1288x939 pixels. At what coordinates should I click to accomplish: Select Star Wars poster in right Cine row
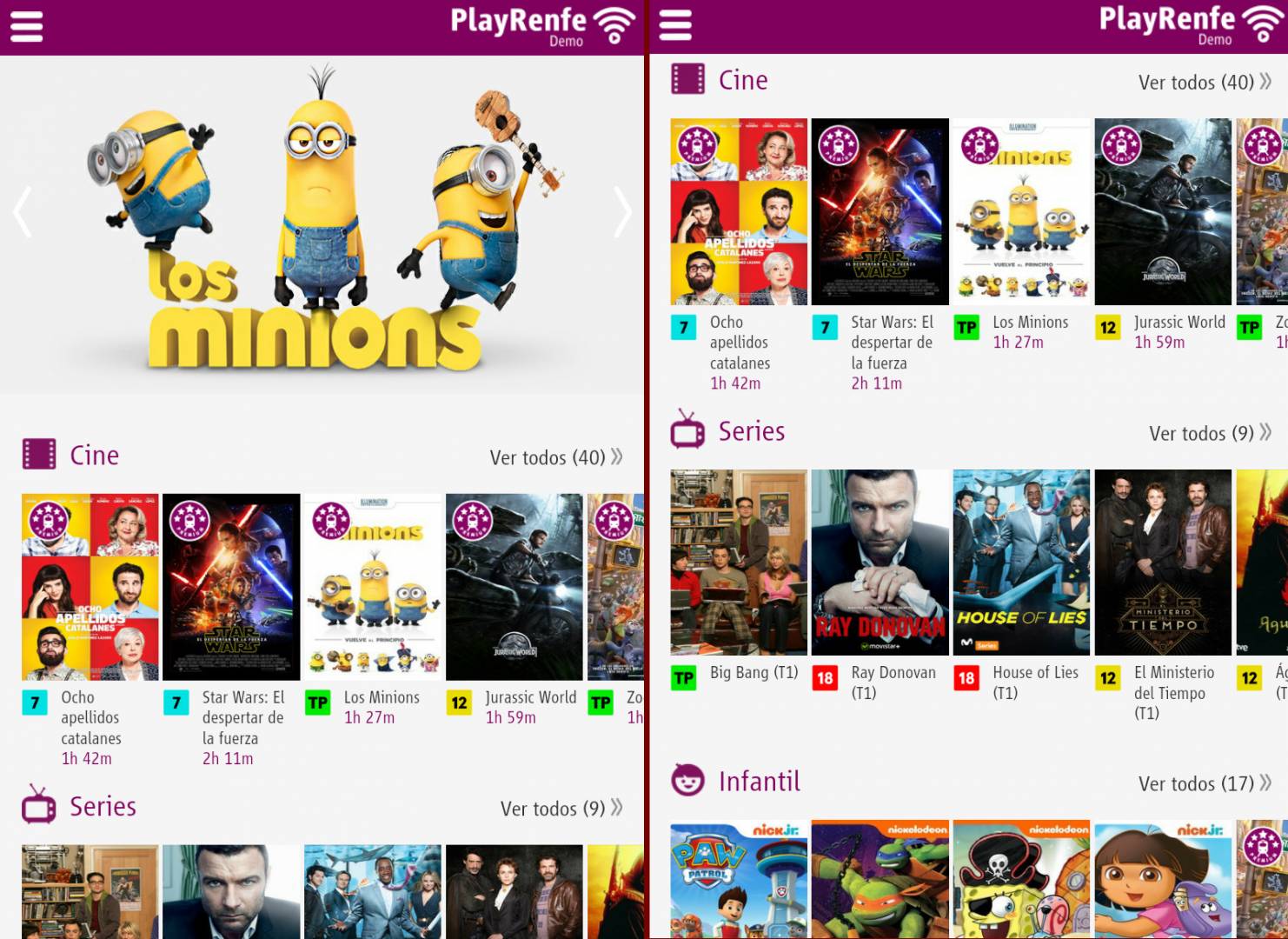coord(880,211)
